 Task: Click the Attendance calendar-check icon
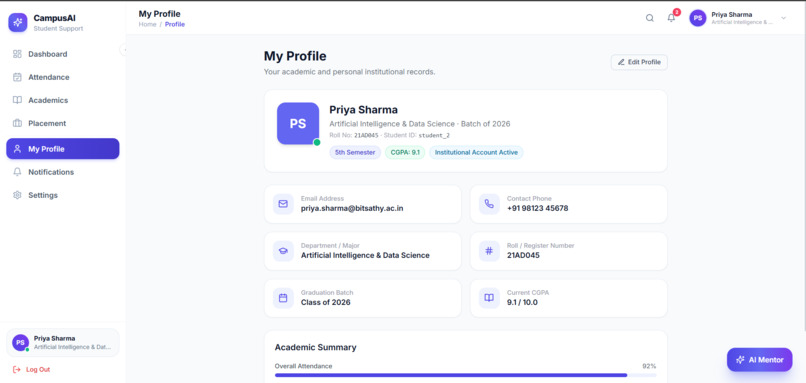pyautogui.click(x=17, y=77)
